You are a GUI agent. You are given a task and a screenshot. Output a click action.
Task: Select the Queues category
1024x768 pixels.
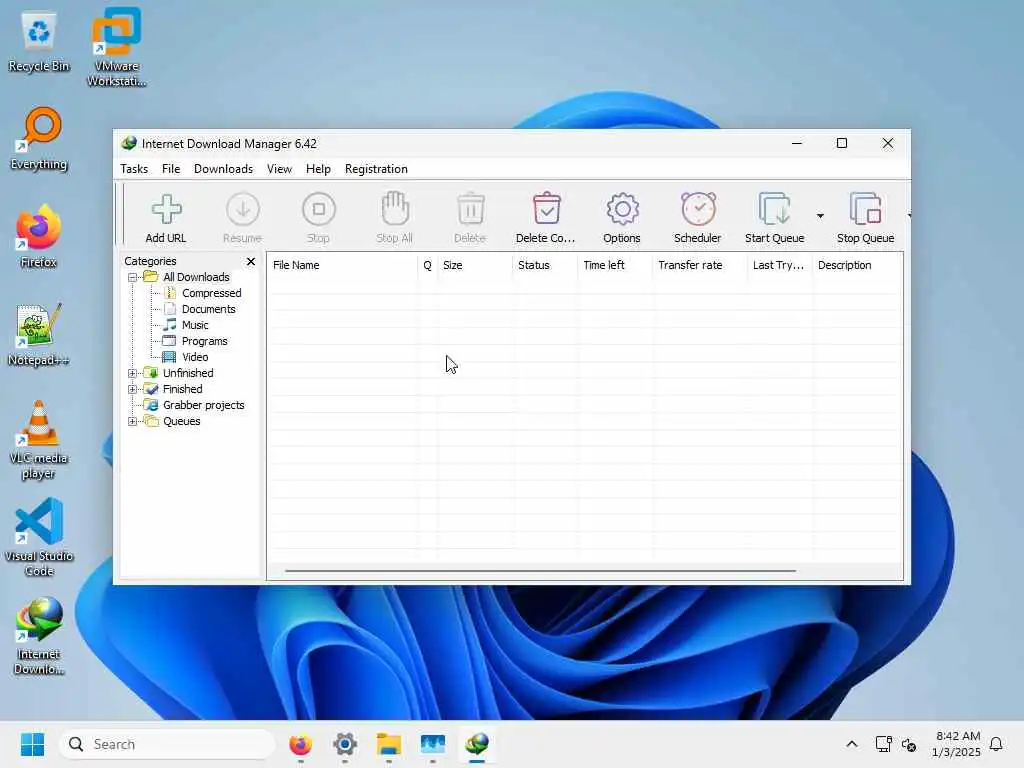tap(182, 421)
